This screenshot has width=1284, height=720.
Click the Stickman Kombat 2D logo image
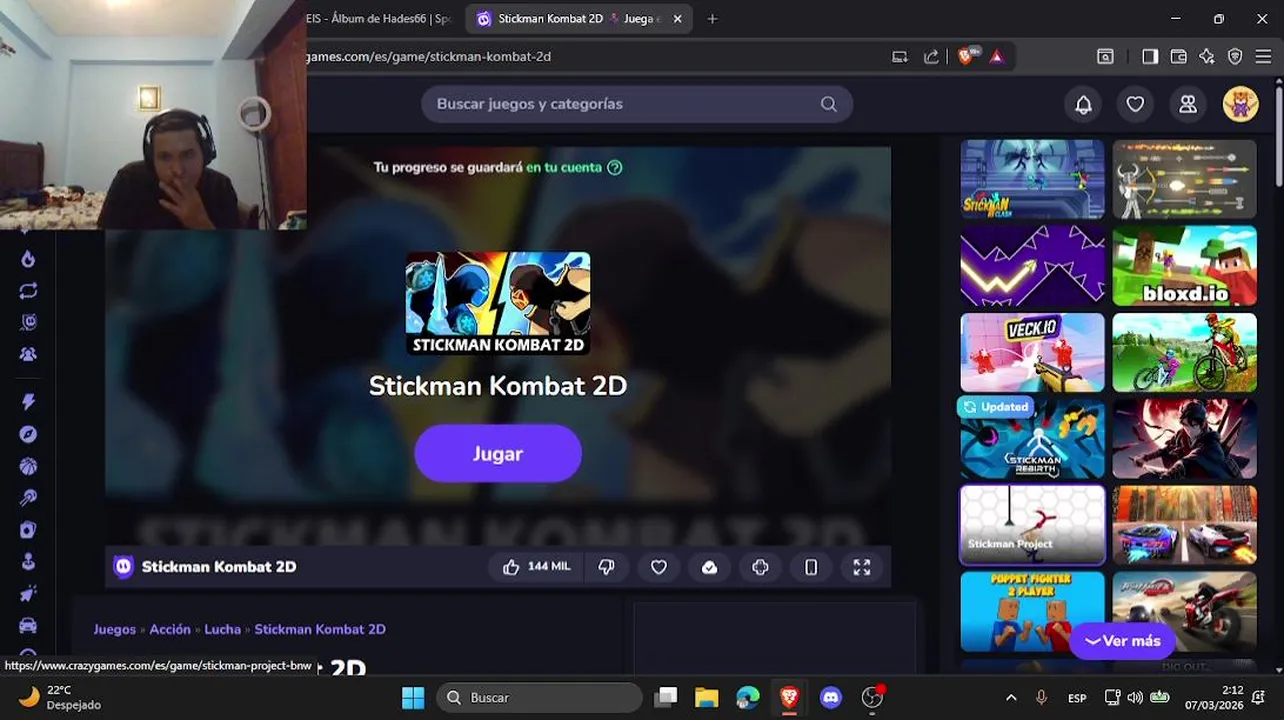coord(498,303)
